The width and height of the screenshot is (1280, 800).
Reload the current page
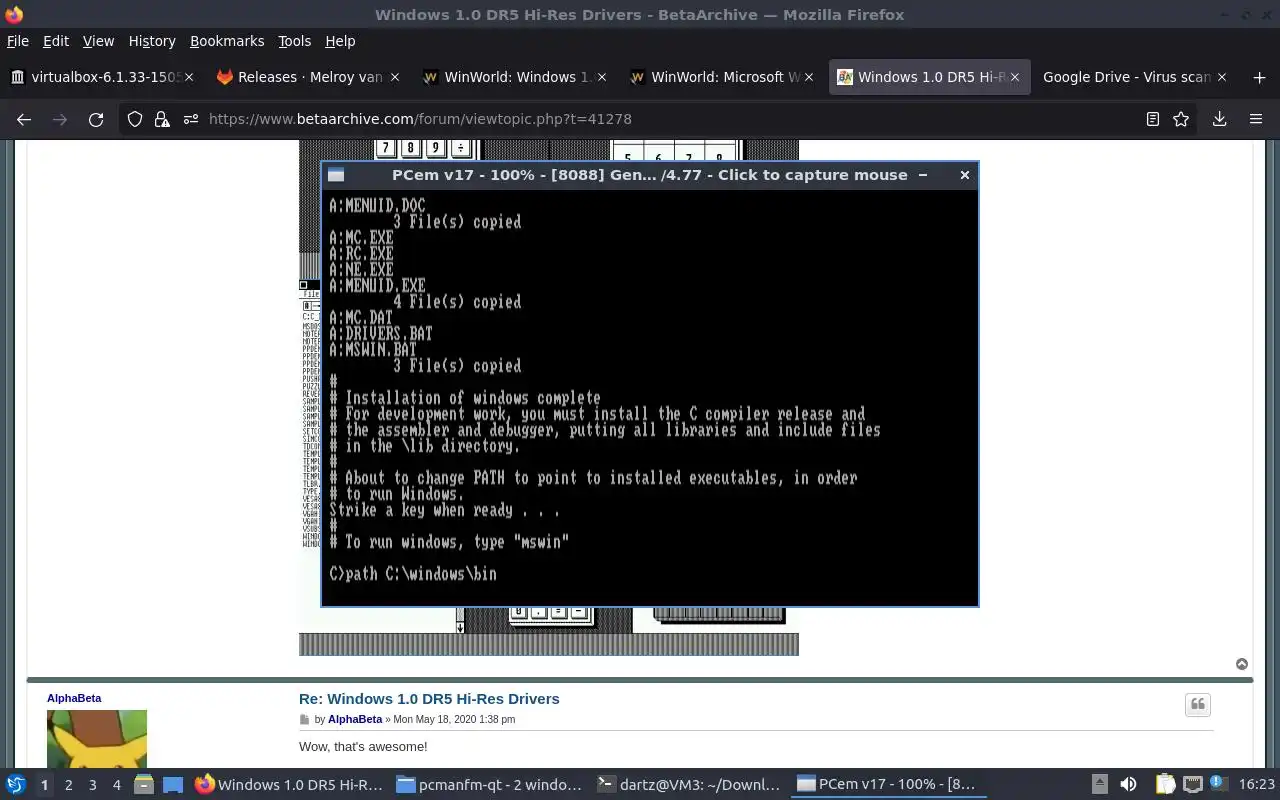96,119
